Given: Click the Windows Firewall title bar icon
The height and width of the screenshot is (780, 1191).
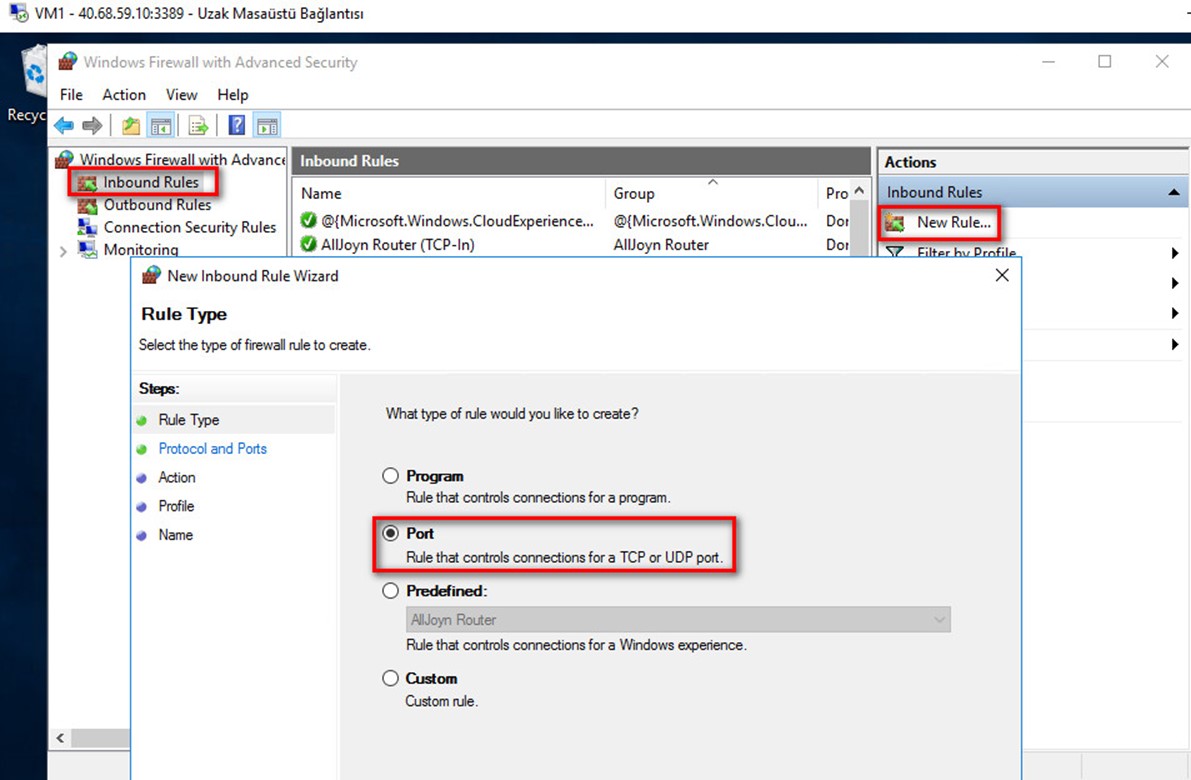Looking at the screenshot, I should [x=68, y=62].
